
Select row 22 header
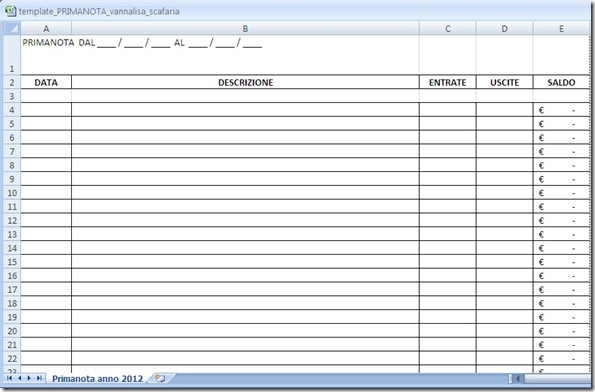(x=12, y=359)
